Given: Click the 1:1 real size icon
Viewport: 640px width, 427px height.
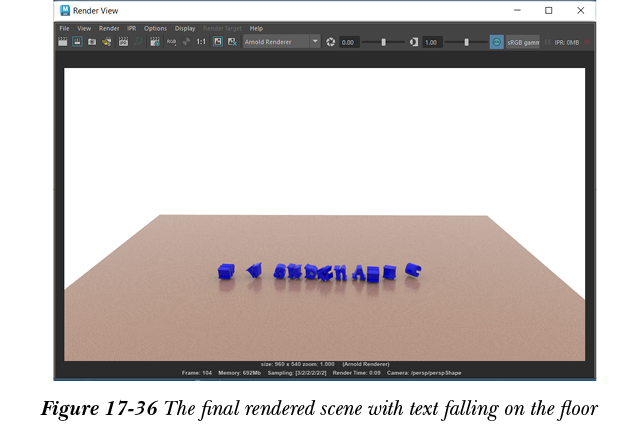Looking at the screenshot, I should coord(201,42).
